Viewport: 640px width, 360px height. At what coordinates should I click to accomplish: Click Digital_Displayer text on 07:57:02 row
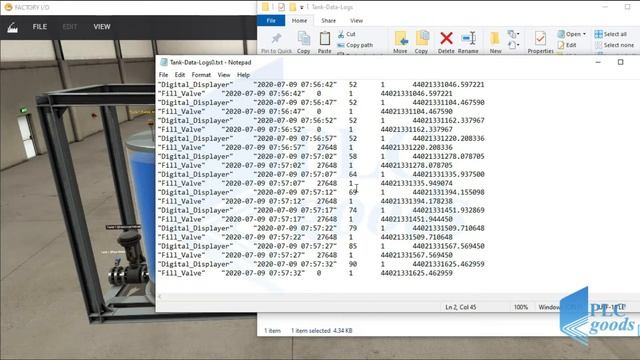point(196,156)
